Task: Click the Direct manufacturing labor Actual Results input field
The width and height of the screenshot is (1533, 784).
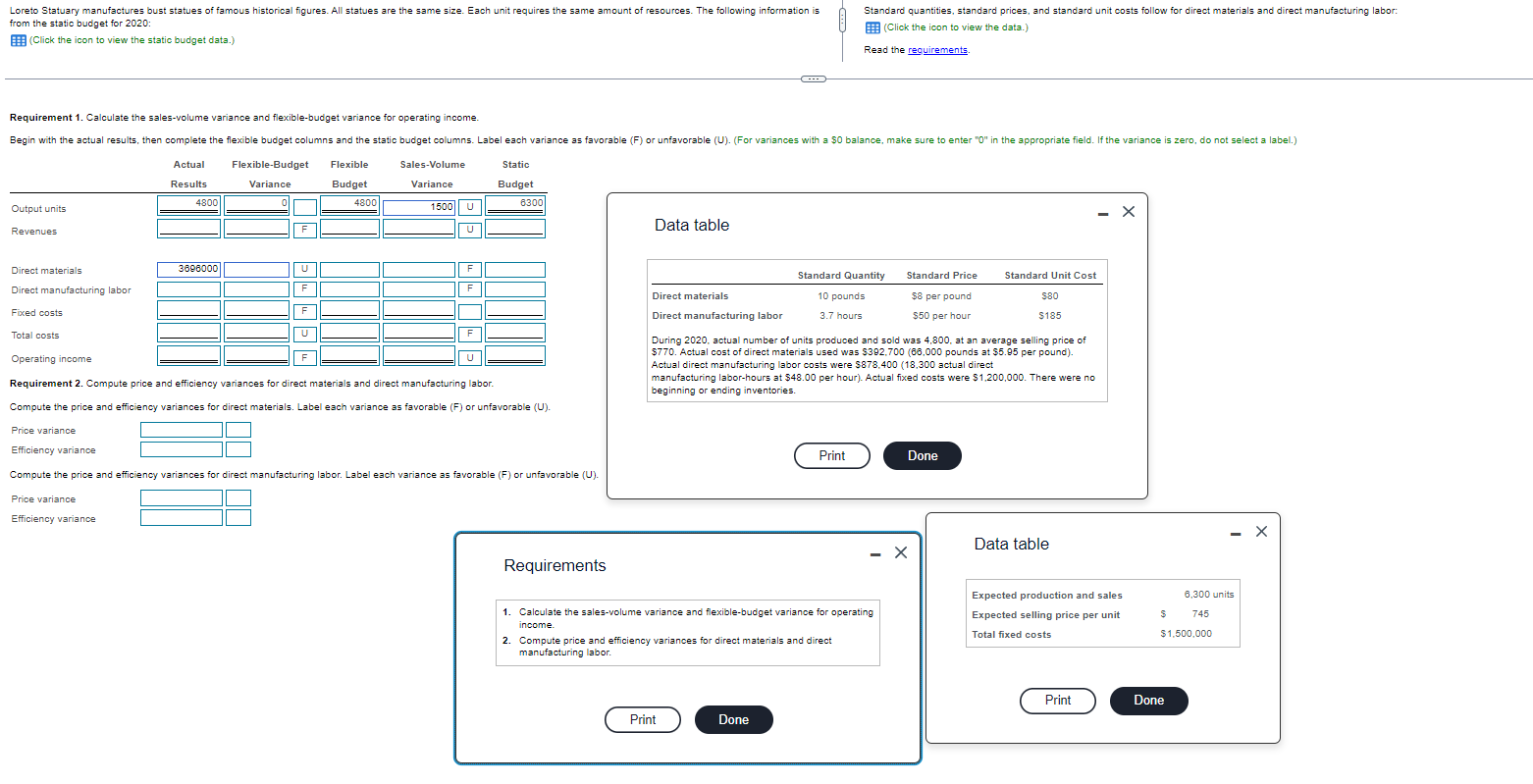Action: point(188,288)
